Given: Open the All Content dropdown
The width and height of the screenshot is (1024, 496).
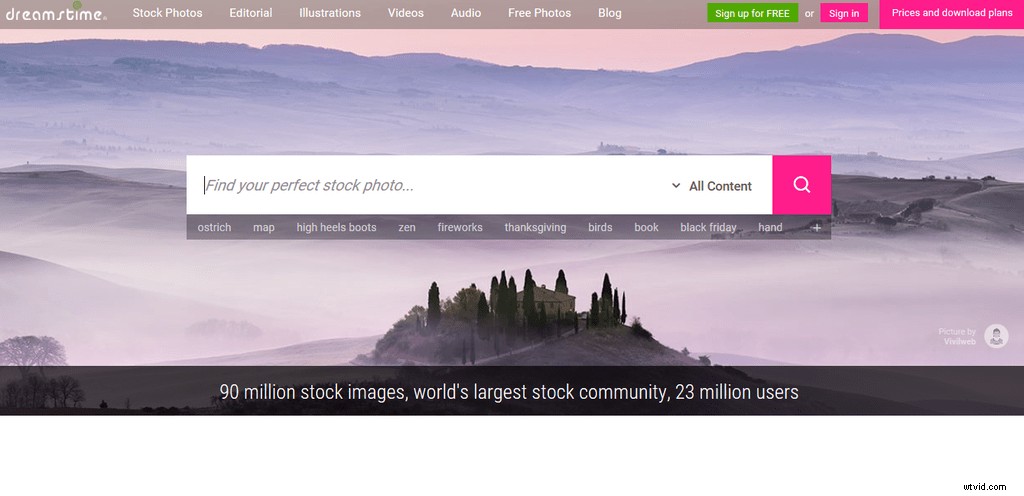Looking at the screenshot, I should click(x=712, y=186).
